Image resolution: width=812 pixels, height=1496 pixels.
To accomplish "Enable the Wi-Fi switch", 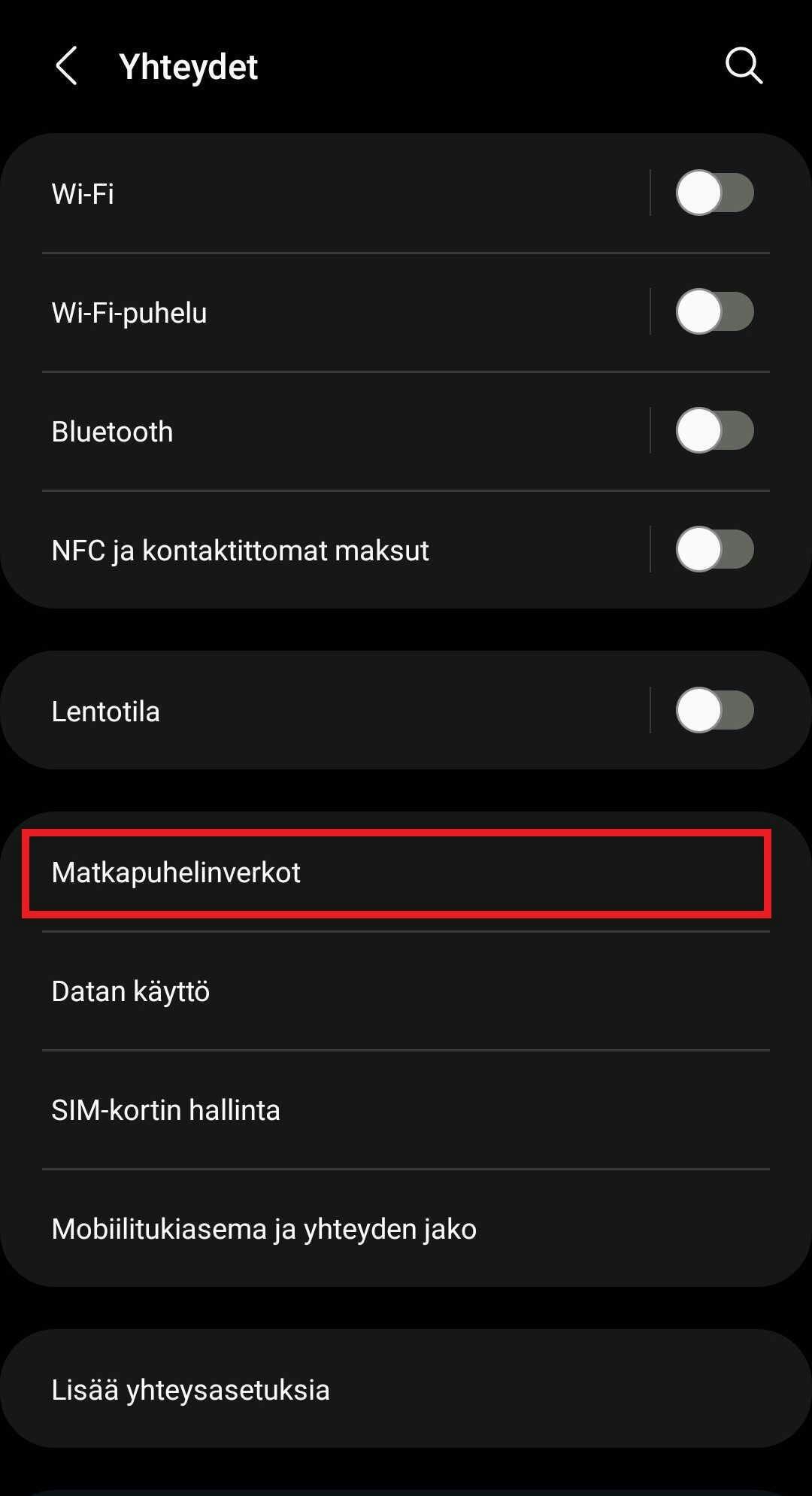I will [714, 193].
